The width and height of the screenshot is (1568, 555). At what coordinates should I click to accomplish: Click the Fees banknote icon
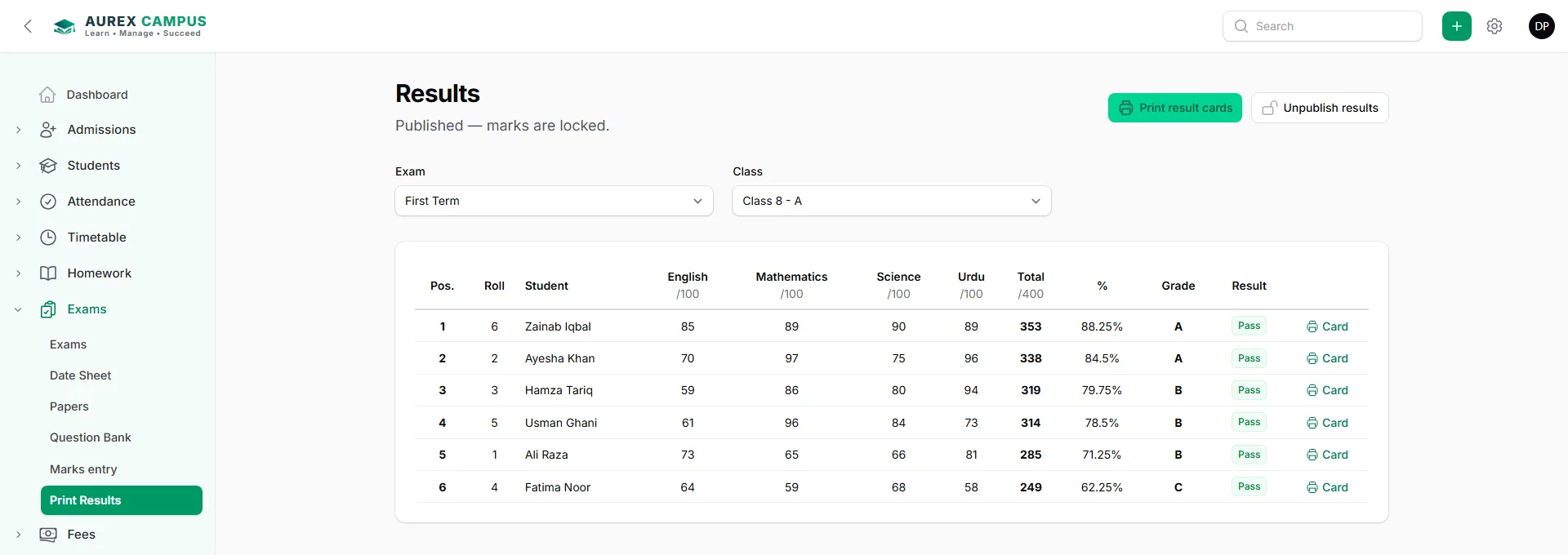pyautogui.click(x=48, y=535)
